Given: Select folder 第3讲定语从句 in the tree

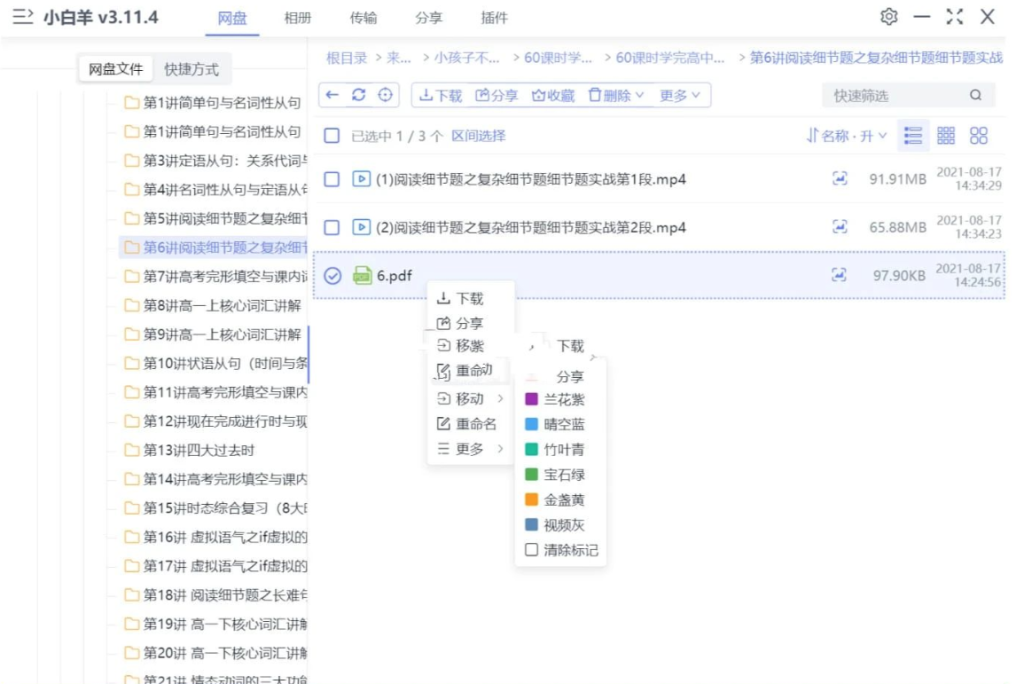Looking at the screenshot, I should pos(215,161).
